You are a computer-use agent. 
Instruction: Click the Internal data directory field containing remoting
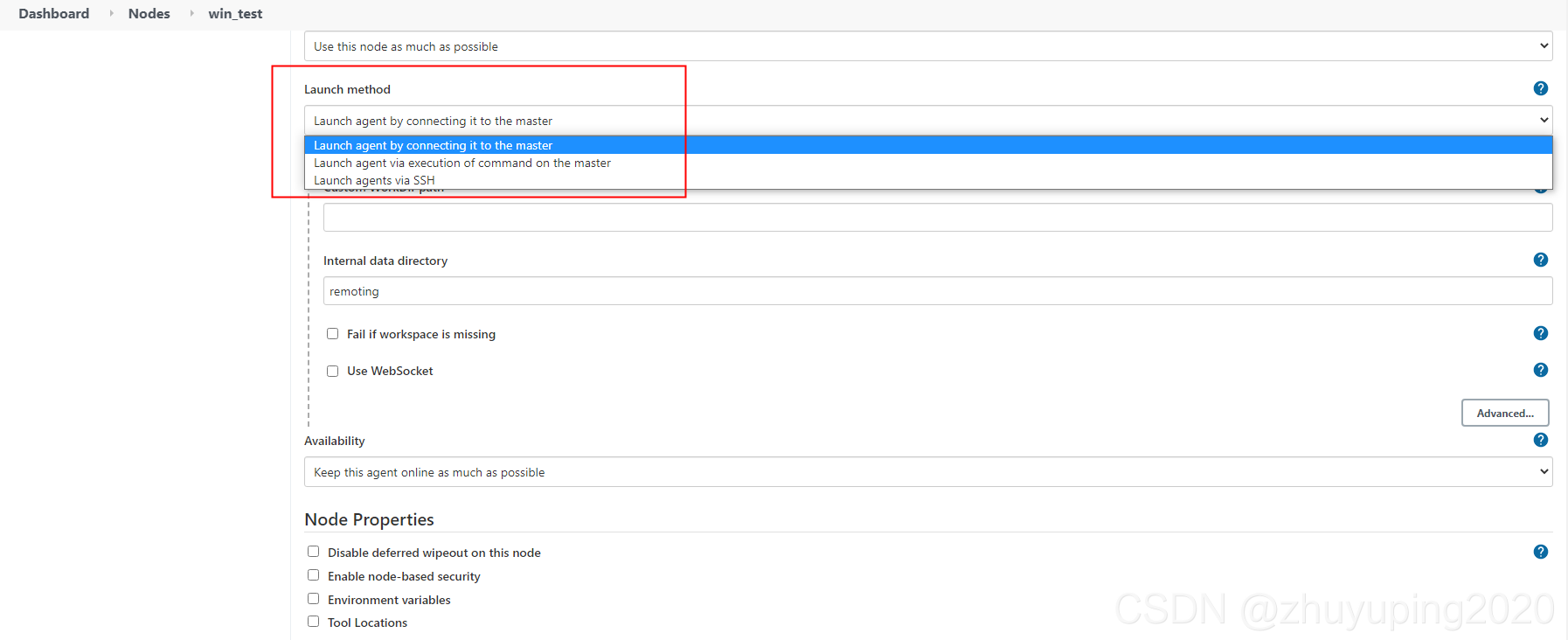click(x=938, y=291)
